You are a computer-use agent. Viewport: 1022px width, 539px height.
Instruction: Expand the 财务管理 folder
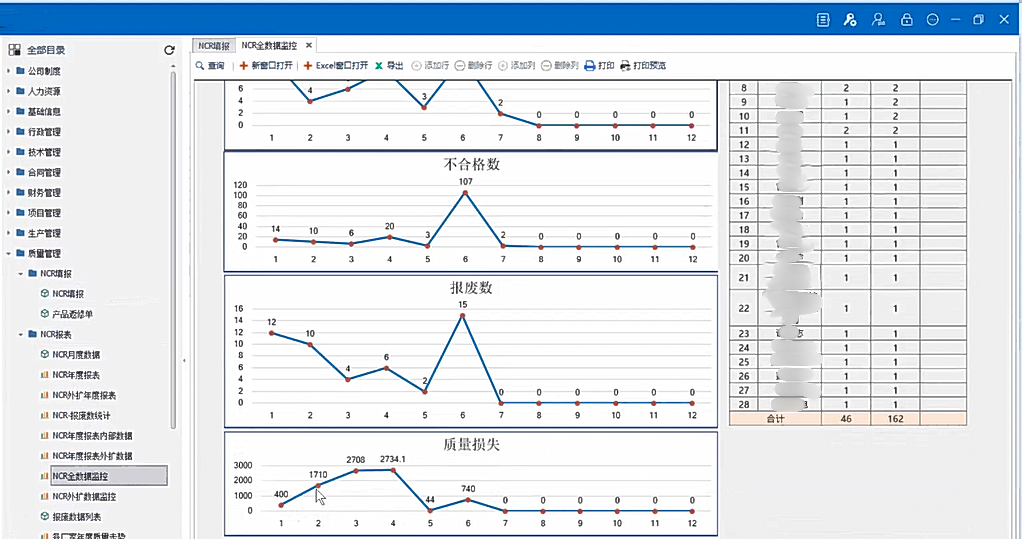point(8,193)
